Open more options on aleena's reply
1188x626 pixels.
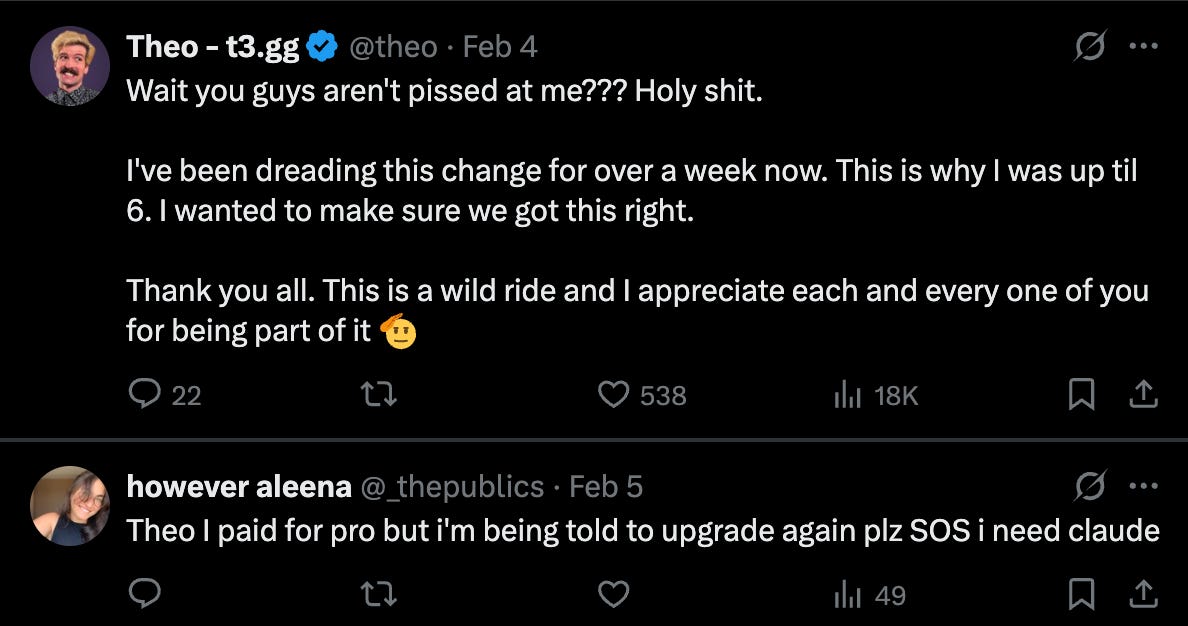pos(1141,487)
